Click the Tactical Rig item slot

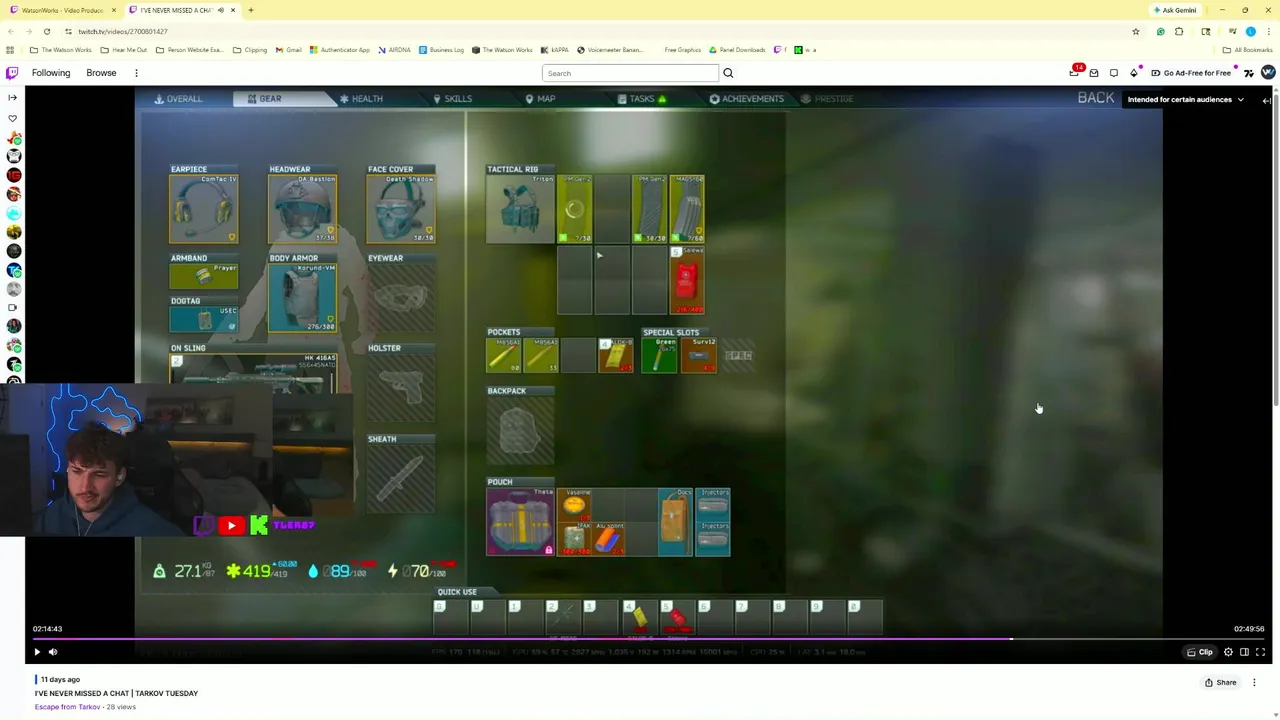point(520,209)
